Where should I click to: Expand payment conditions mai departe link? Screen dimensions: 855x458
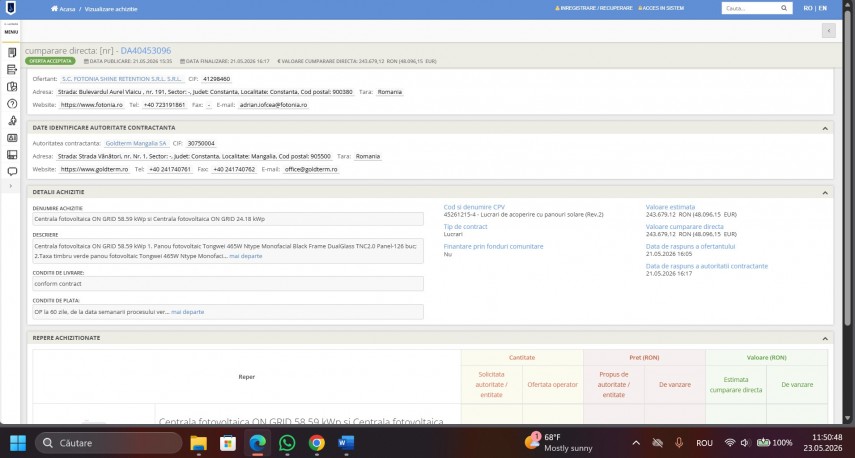(x=188, y=312)
